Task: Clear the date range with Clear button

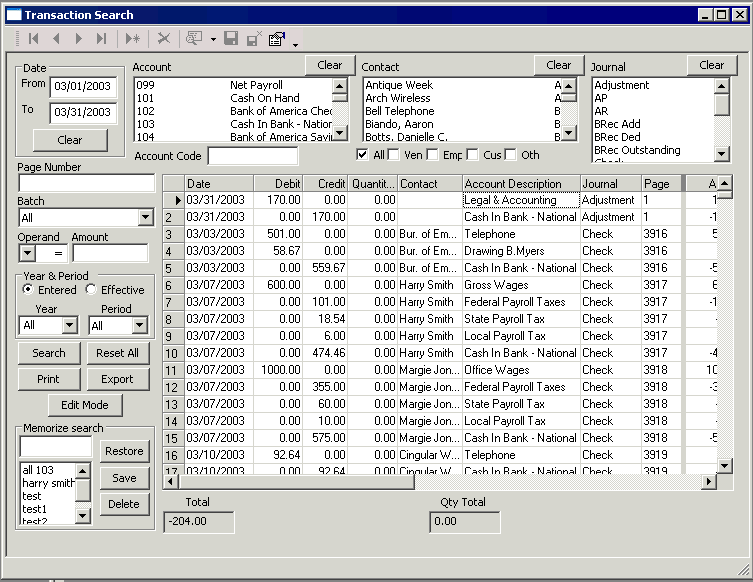Action: click(x=70, y=140)
